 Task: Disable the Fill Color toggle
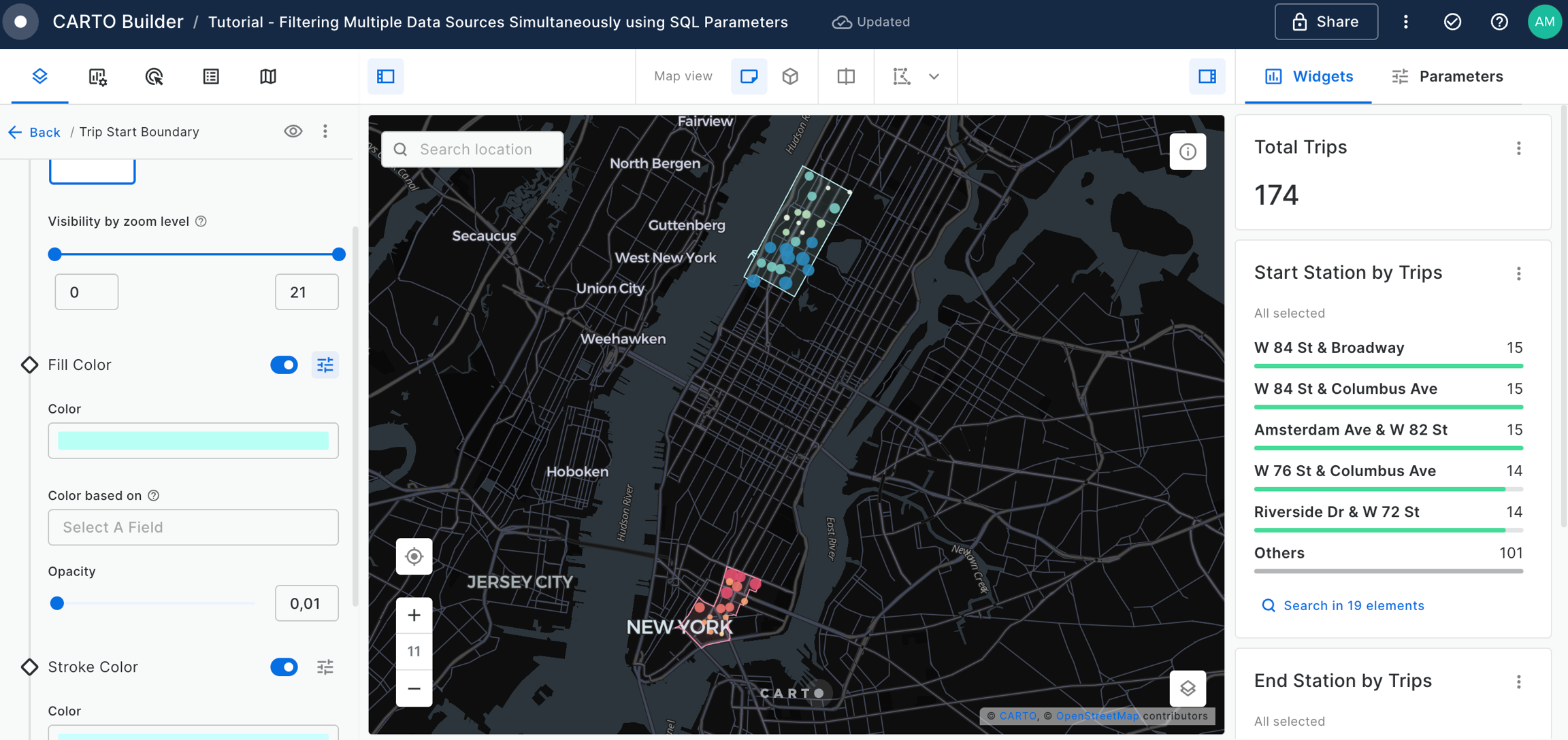[284, 365]
